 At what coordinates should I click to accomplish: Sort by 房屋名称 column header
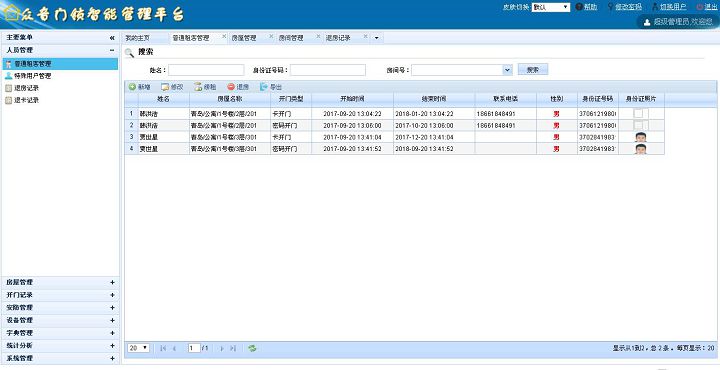[230, 99]
